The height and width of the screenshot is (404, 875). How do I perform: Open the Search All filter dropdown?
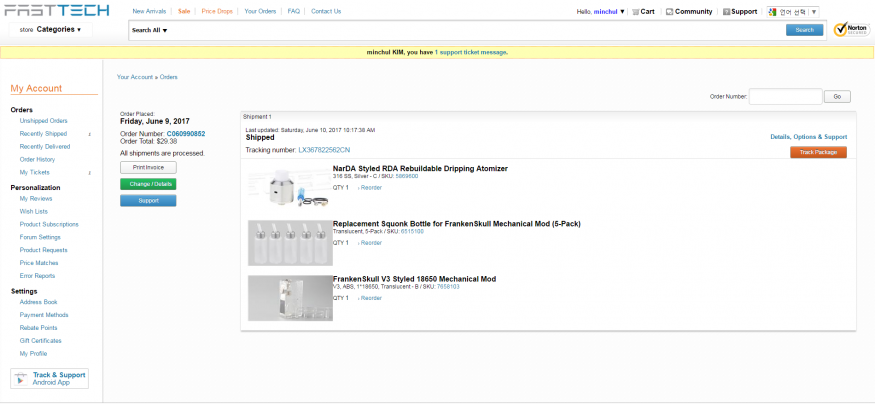[x=150, y=30]
